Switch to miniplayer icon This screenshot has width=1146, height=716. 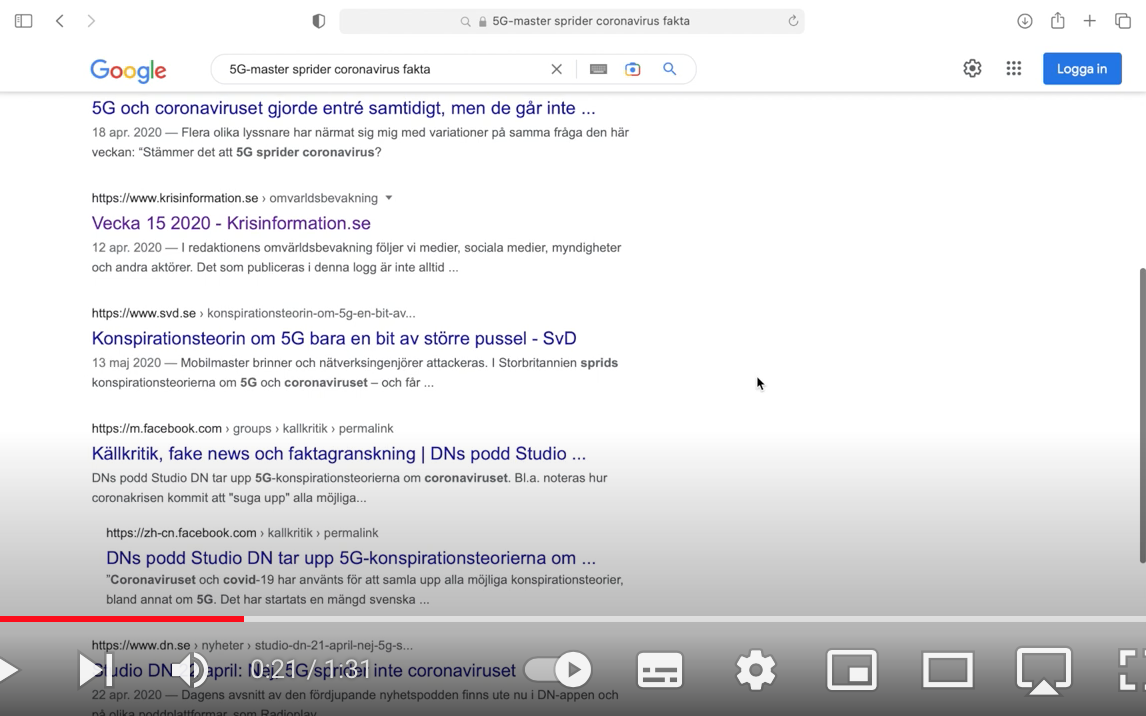coord(852,670)
